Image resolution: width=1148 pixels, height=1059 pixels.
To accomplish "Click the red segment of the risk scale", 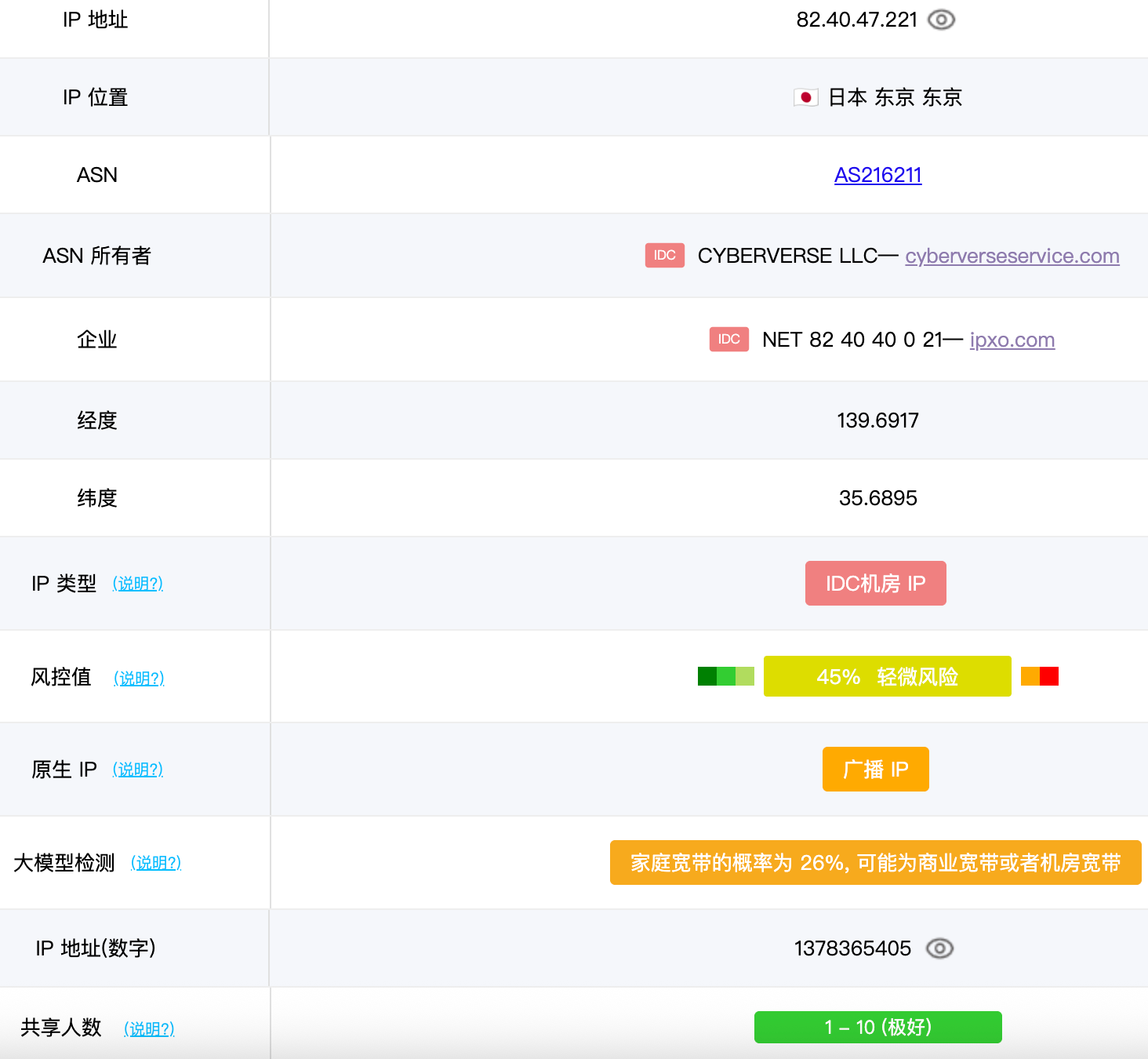I will point(1049,676).
